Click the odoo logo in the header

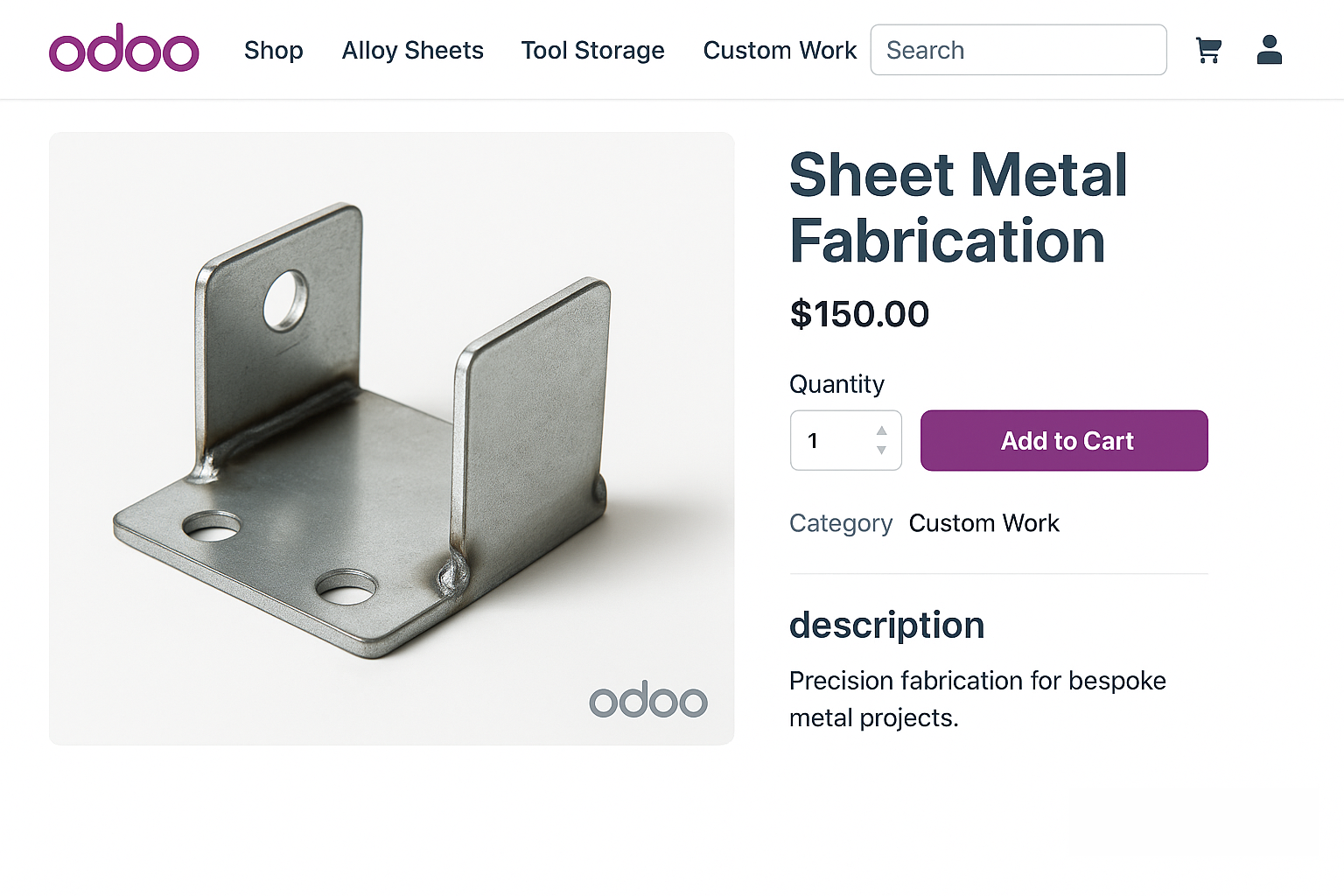pyautogui.click(x=123, y=48)
